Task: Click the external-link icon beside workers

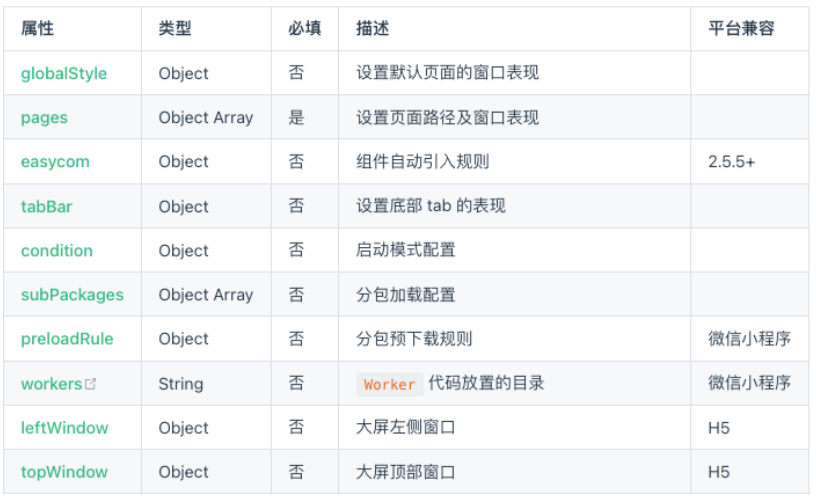Action: 91,384
